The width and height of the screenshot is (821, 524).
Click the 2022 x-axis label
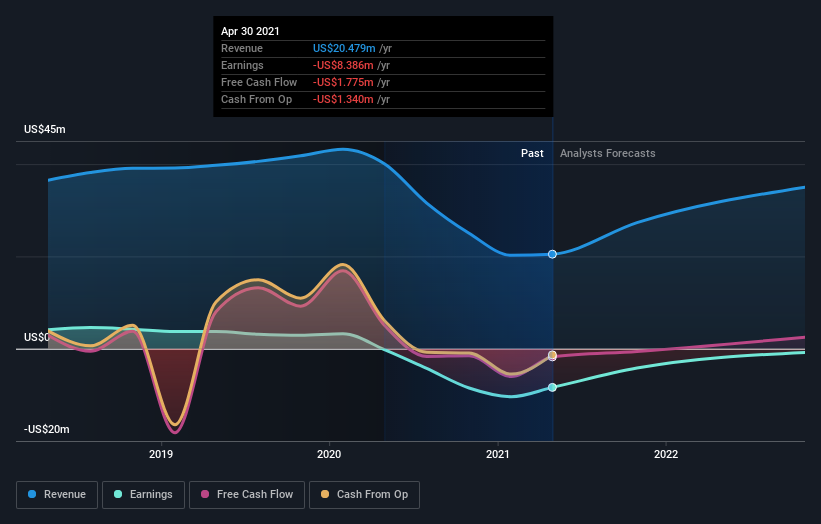(x=665, y=454)
